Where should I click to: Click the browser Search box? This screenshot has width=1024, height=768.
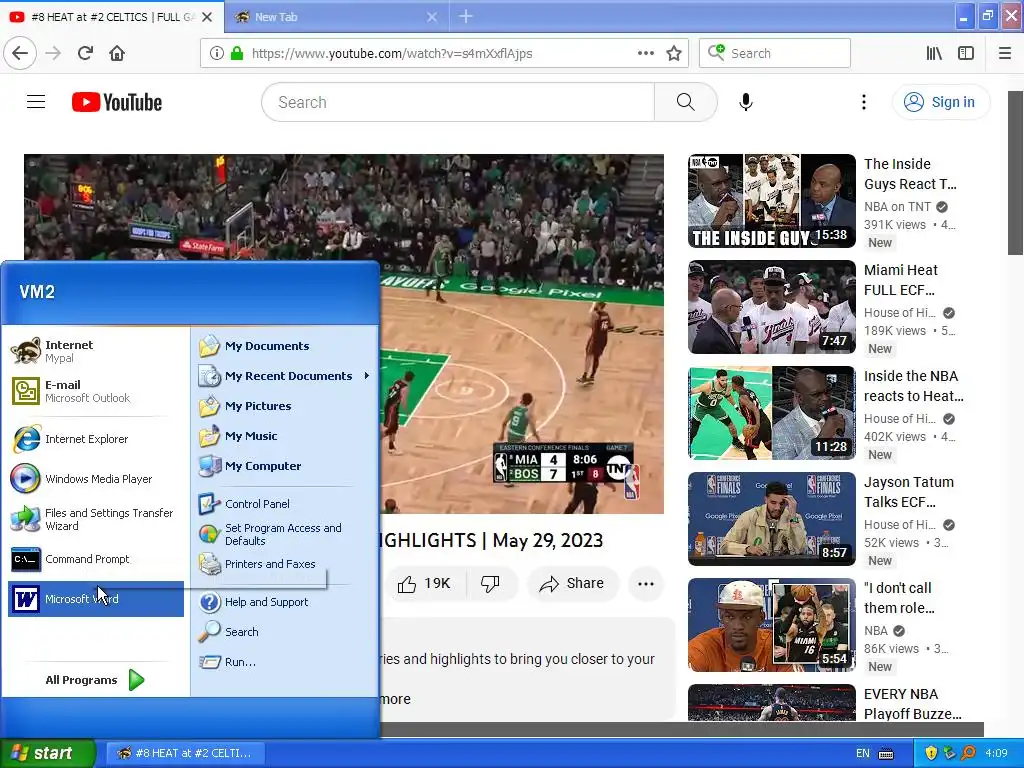[775, 53]
